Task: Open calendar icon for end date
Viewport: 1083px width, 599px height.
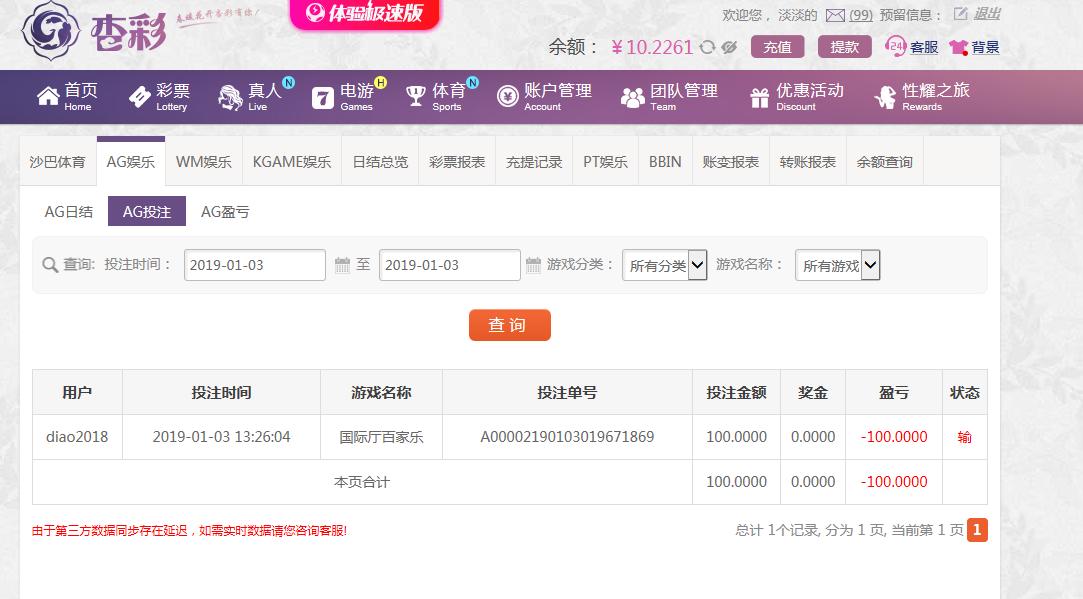Action: pos(533,265)
